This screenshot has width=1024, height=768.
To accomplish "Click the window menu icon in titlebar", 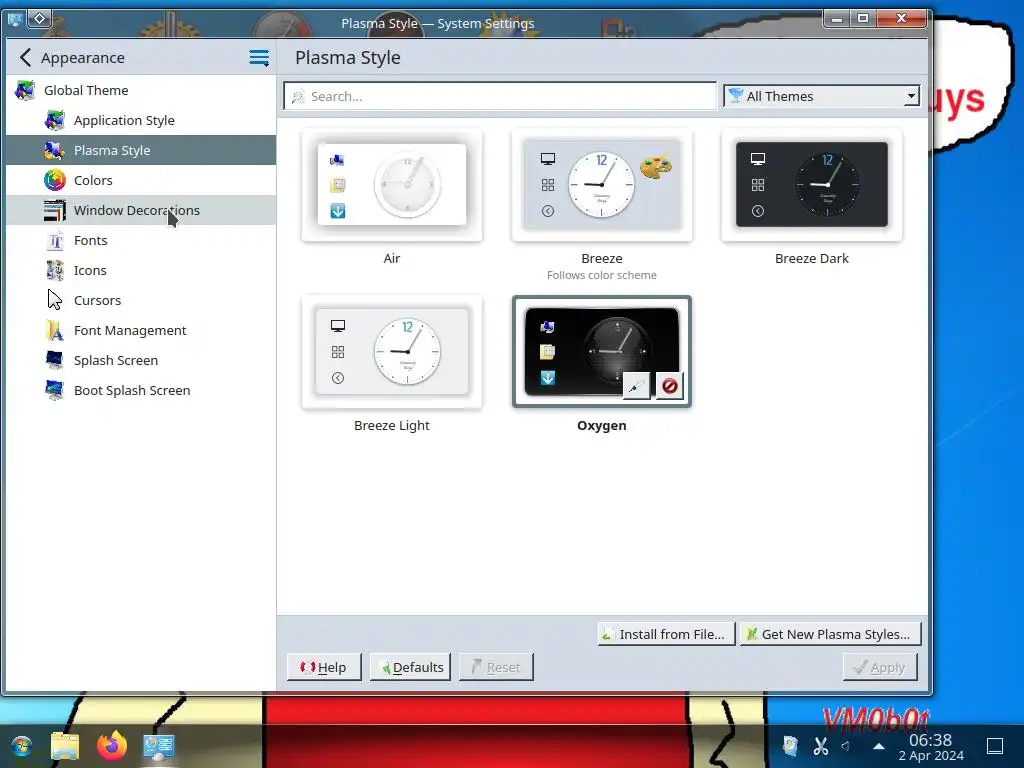I will tap(15, 19).
